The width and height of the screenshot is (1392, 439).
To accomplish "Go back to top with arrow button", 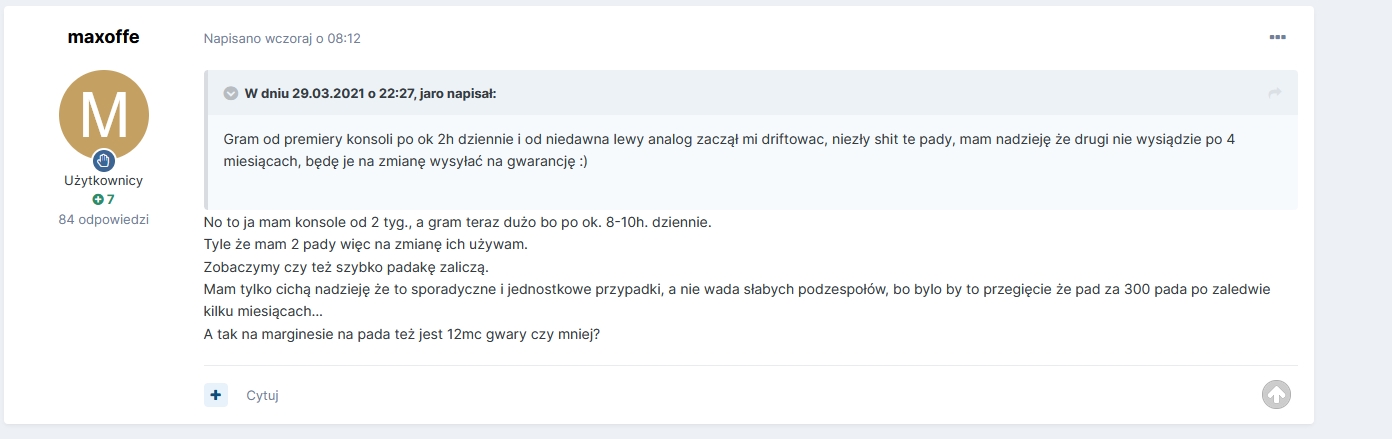I will [x=1276, y=395].
